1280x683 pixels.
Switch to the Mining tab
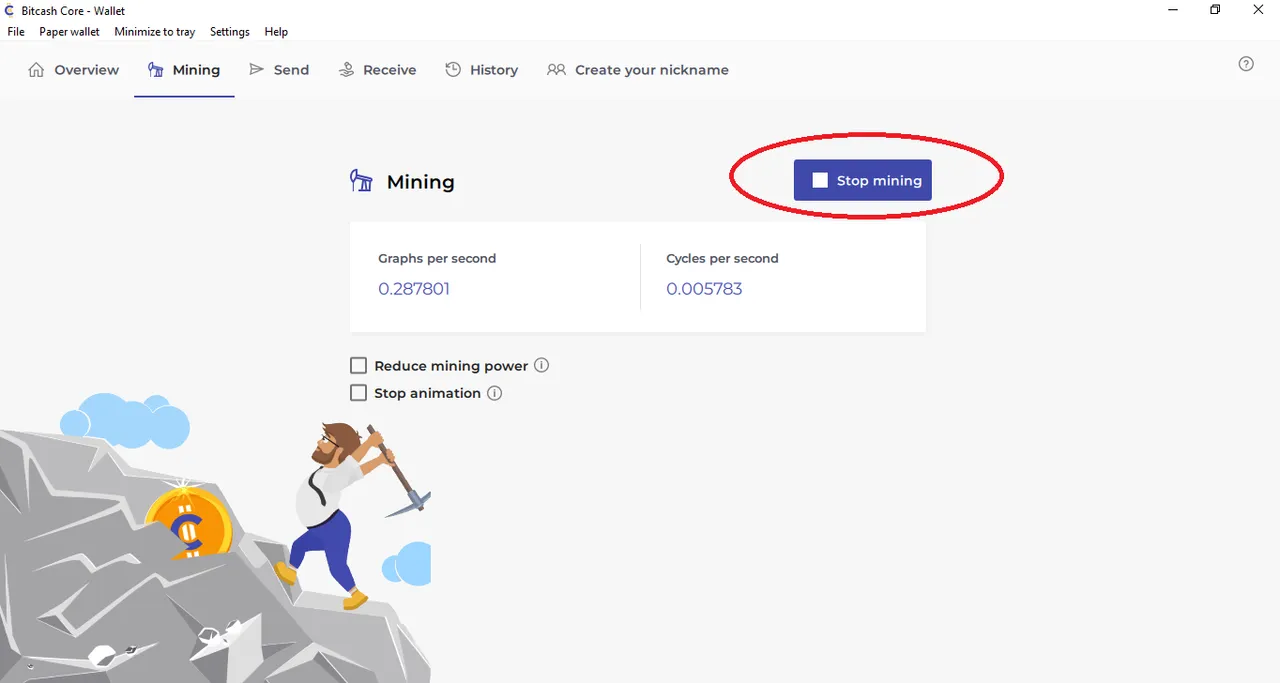(184, 70)
